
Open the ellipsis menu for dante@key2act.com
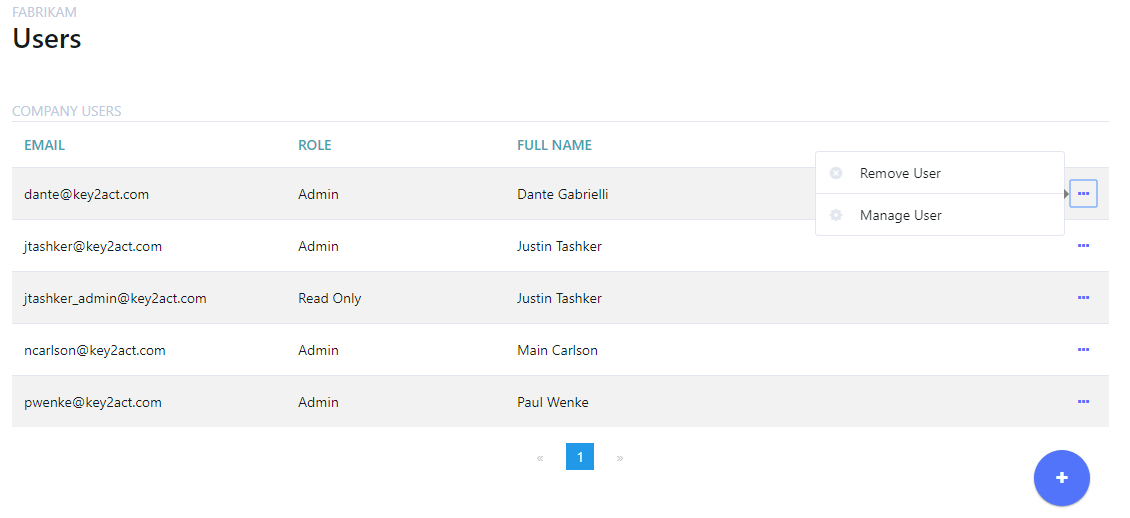click(1083, 194)
